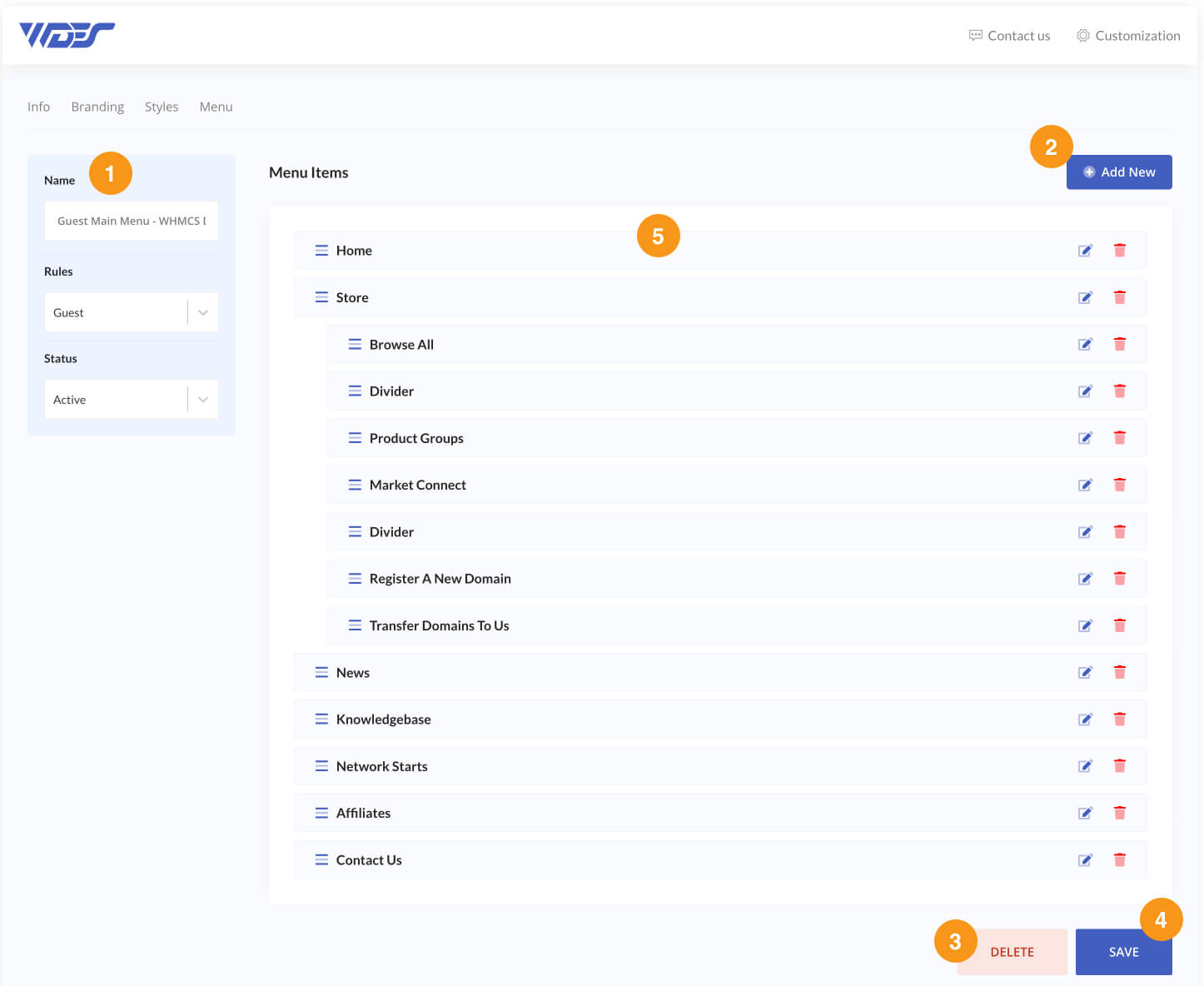Switch to the Styles tab

[162, 106]
